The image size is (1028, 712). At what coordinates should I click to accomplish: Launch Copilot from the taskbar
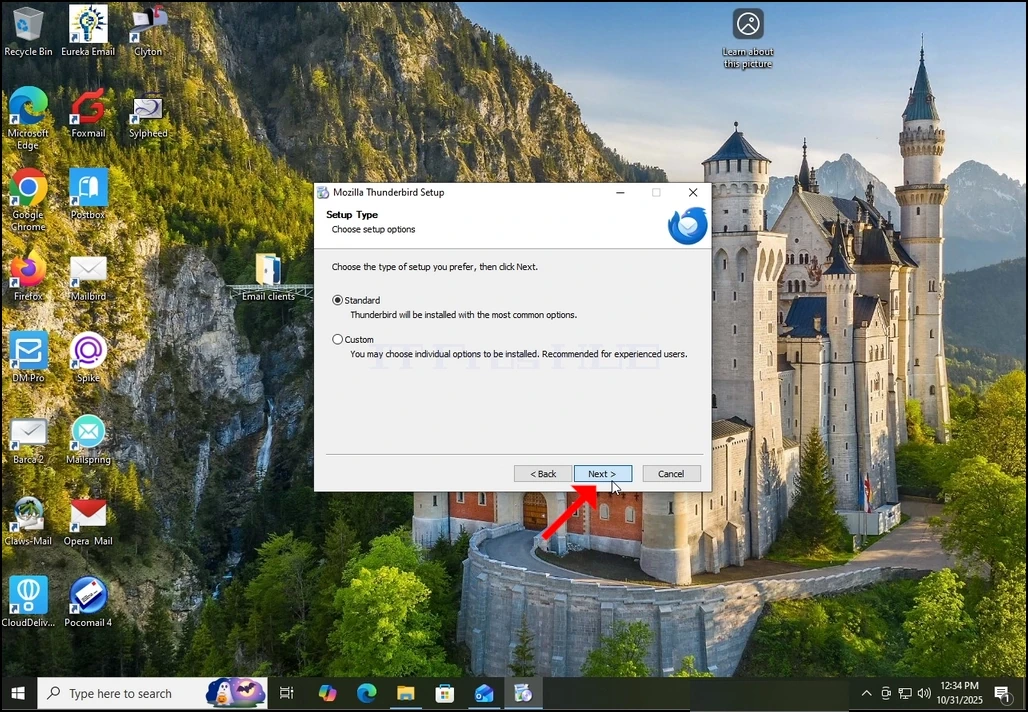(327, 694)
